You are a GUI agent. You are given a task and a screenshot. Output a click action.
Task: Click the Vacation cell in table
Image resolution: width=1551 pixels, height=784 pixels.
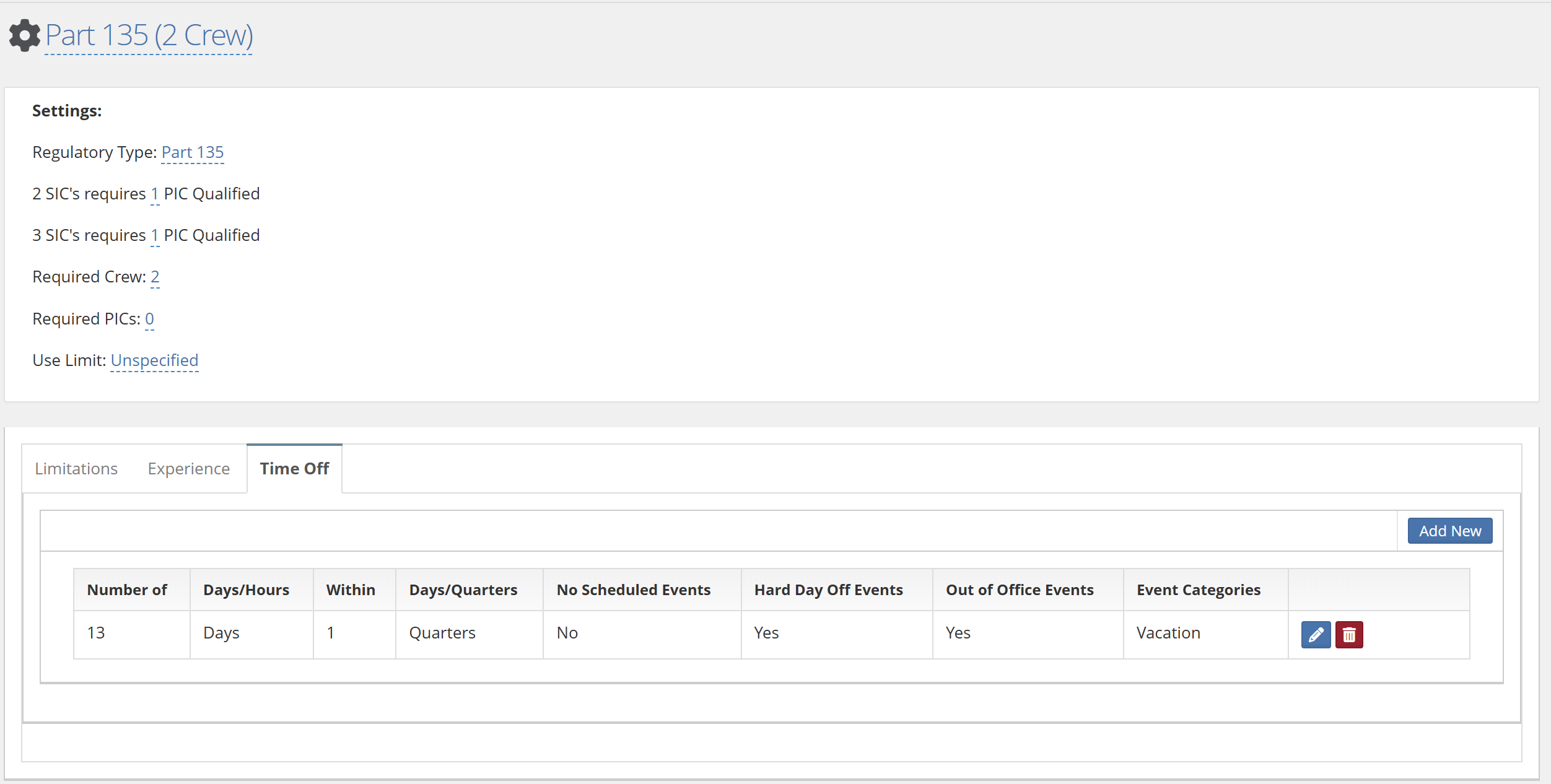pyautogui.click(x=1168, y=633)
